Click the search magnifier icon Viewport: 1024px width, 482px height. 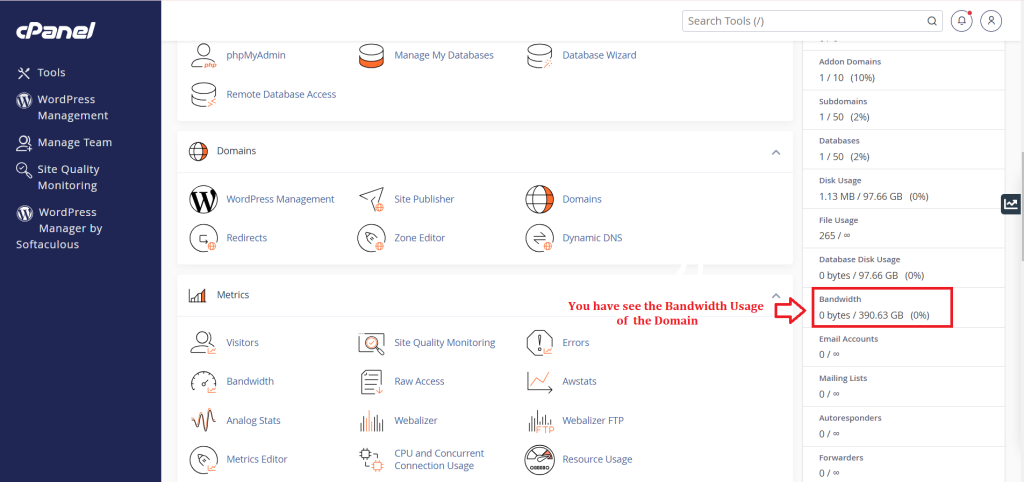point(932,21)
